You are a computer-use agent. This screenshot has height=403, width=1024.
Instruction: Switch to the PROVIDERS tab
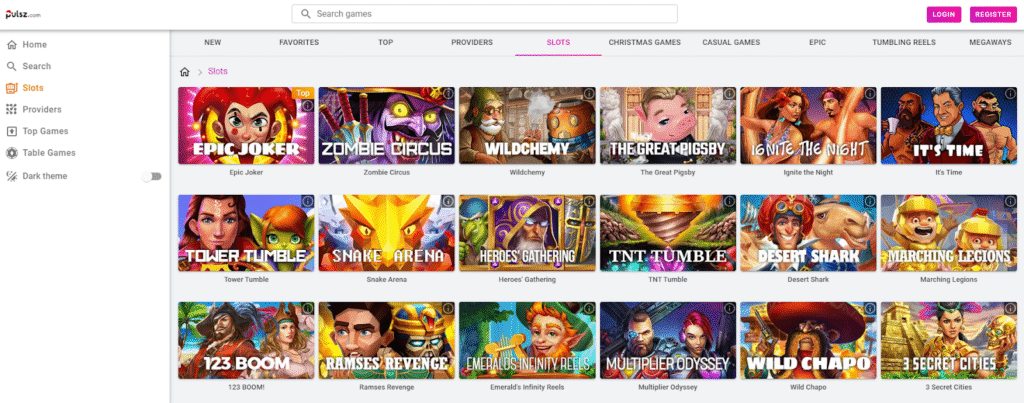pyautogui.click(x=472, y=42)
